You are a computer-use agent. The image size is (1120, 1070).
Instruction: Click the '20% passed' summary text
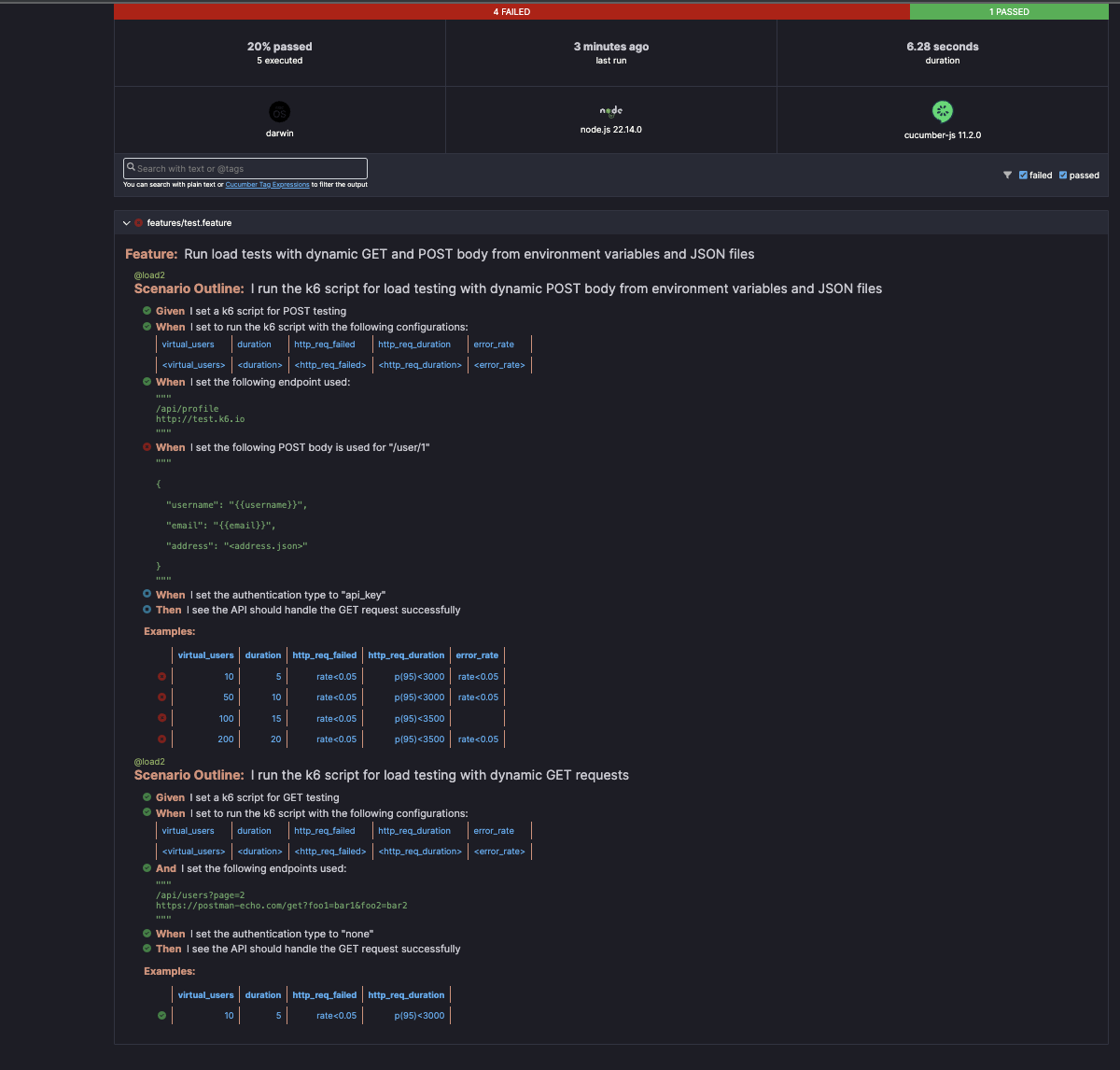point(280,47)
